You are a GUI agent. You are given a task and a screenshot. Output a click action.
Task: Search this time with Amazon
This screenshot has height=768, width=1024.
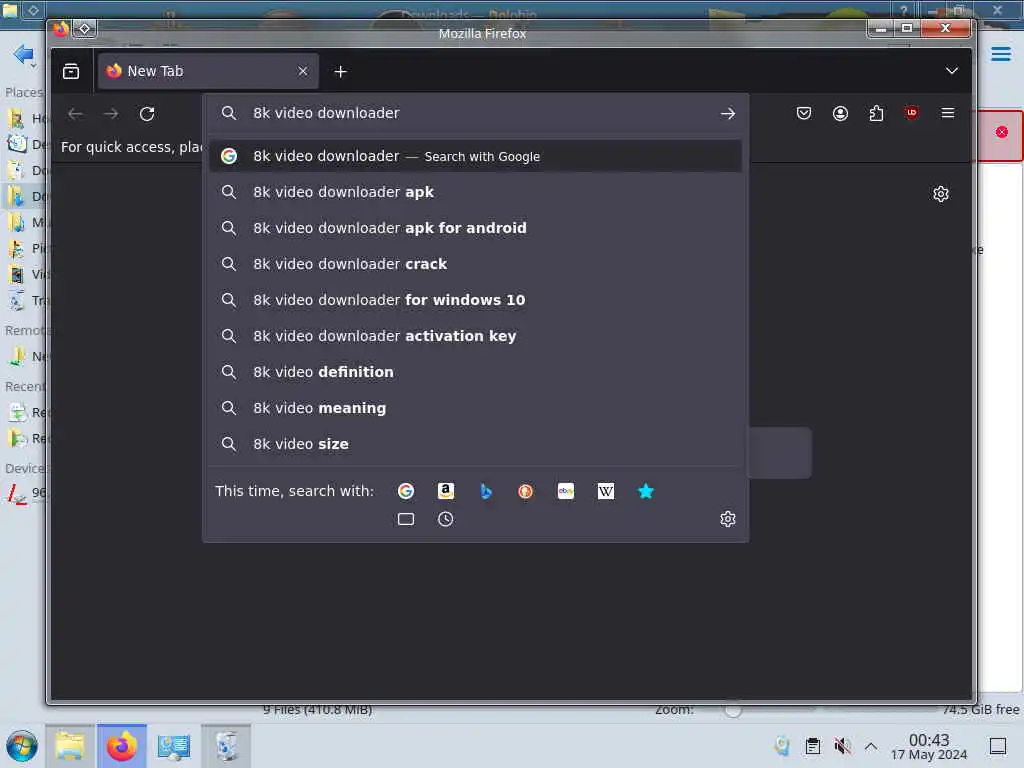pos(445,491)
